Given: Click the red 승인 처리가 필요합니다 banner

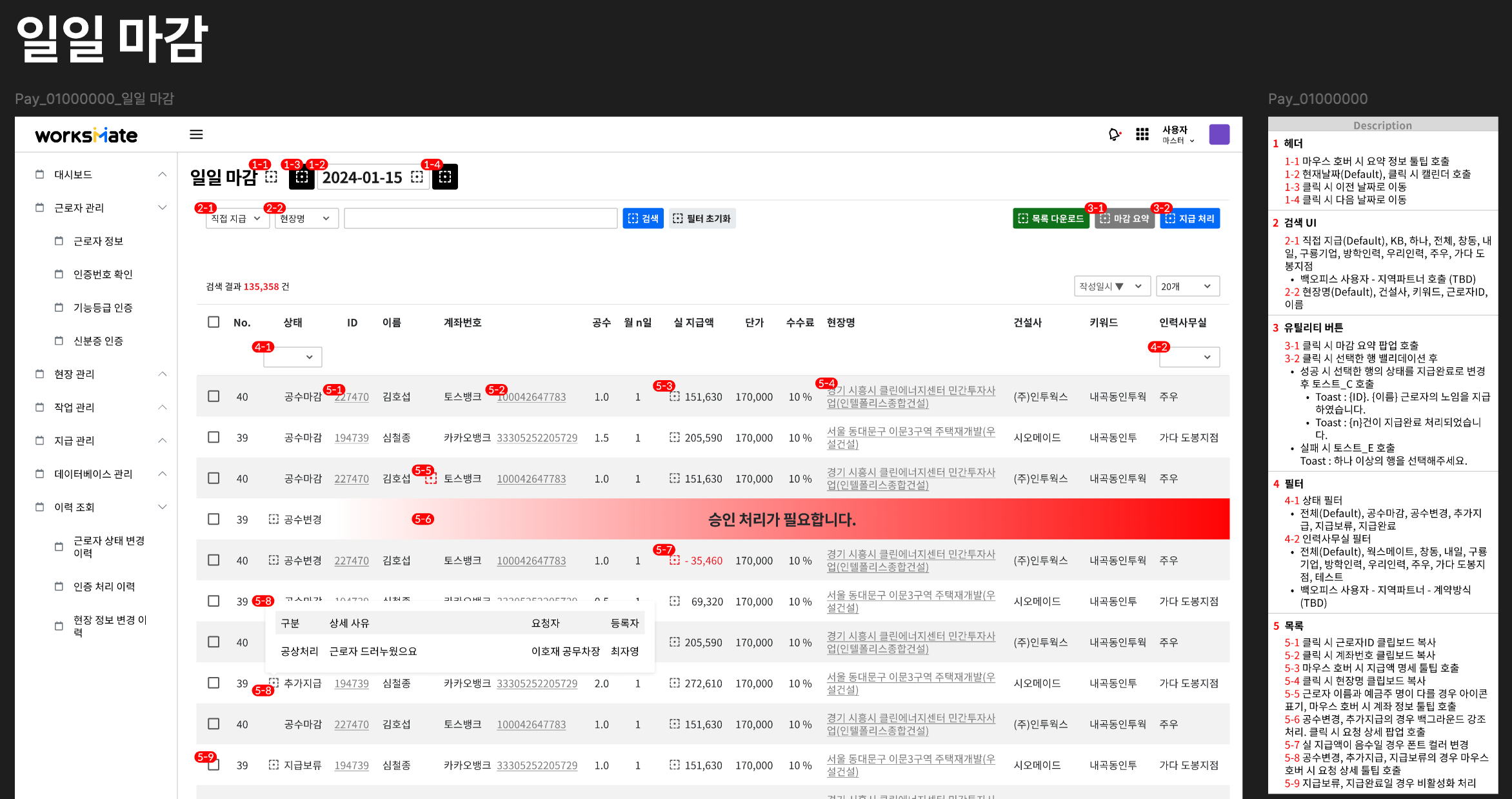Looking at the screenshot, I should [781, 519].
